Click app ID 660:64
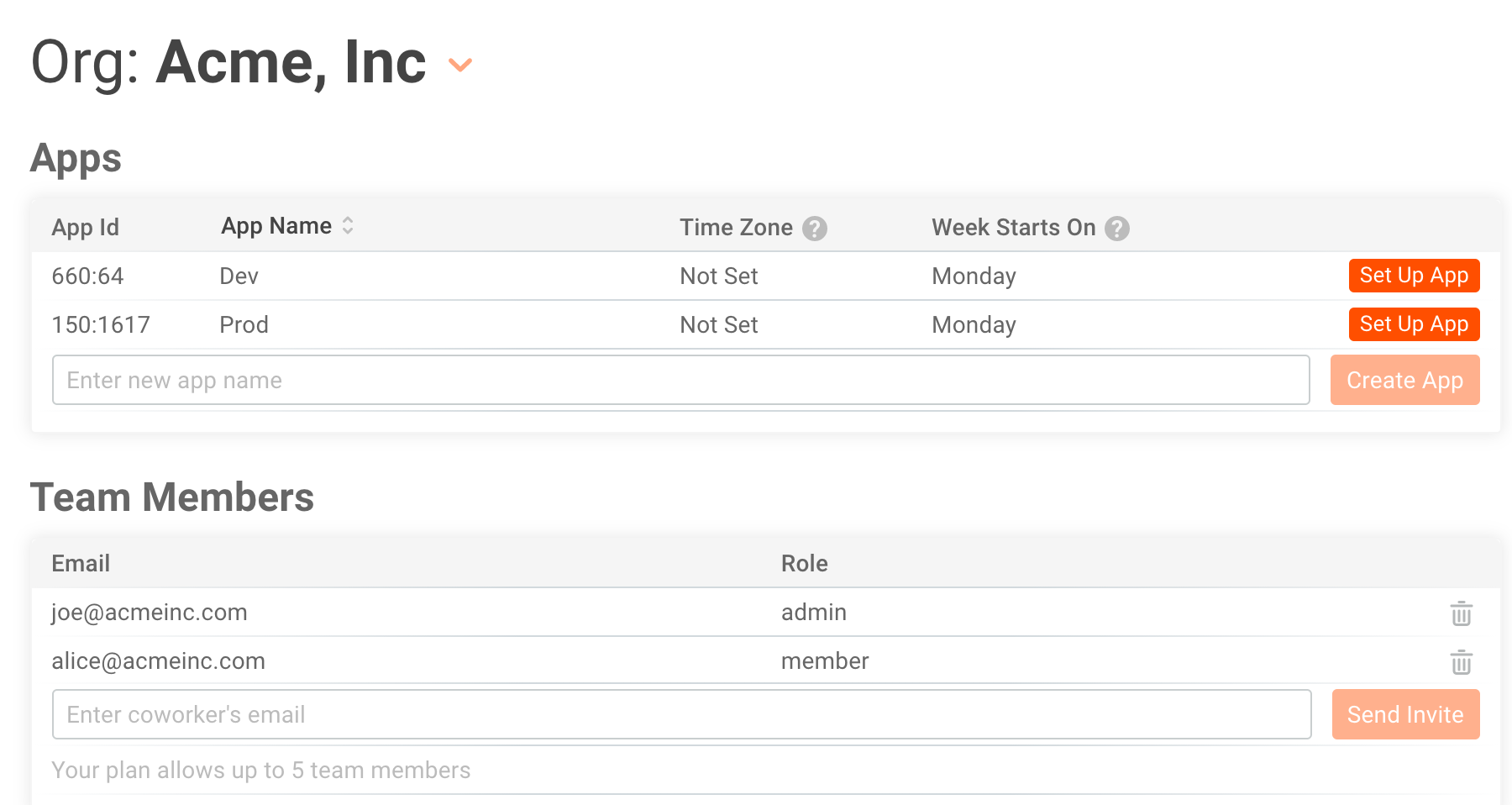This screenshot has width=1512, height=805. (87, 276)
